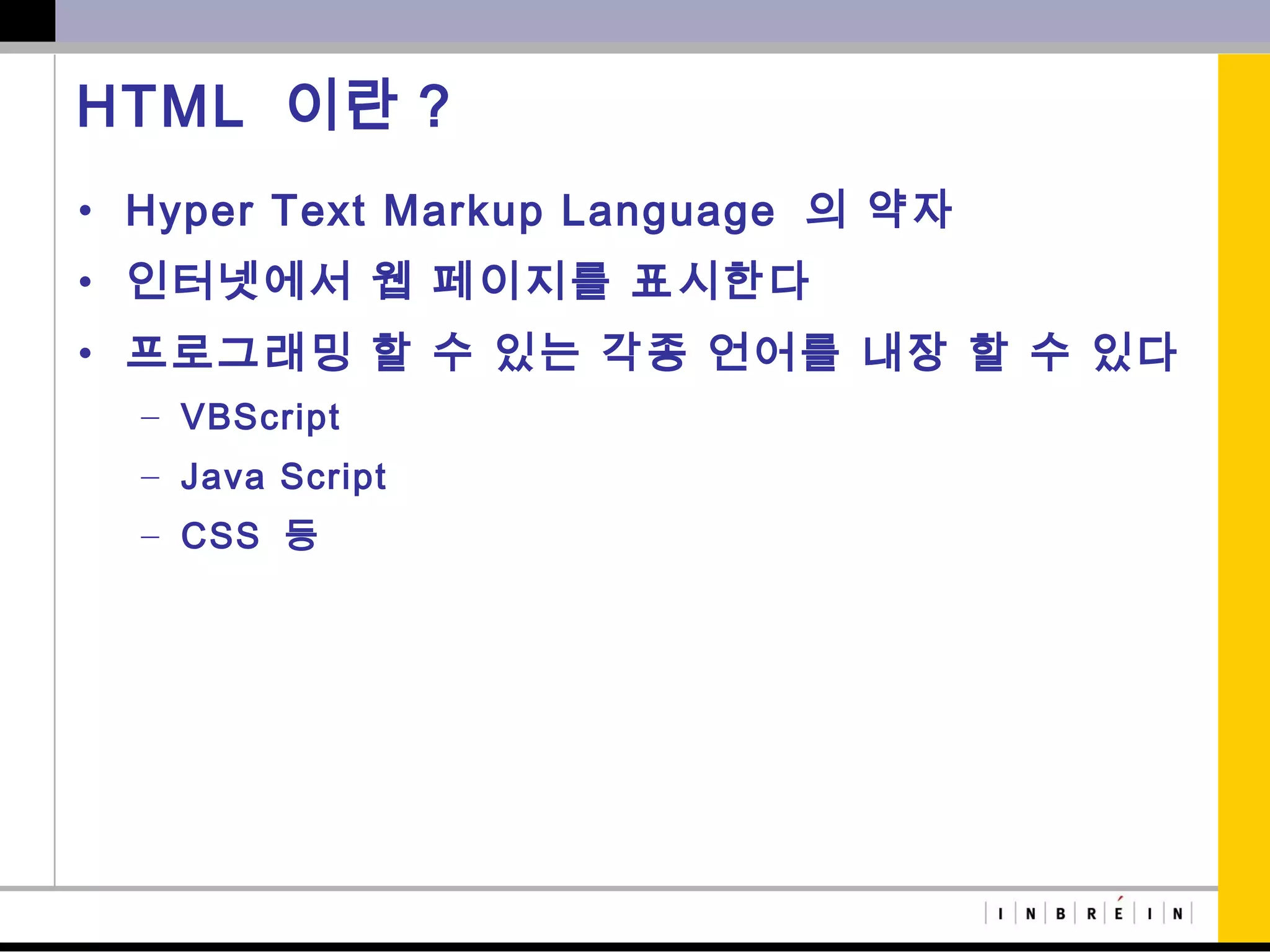The image size is (1270, 952).
Task: Select the "VBScript" sub-item
Action: click(x=260, y=417)
